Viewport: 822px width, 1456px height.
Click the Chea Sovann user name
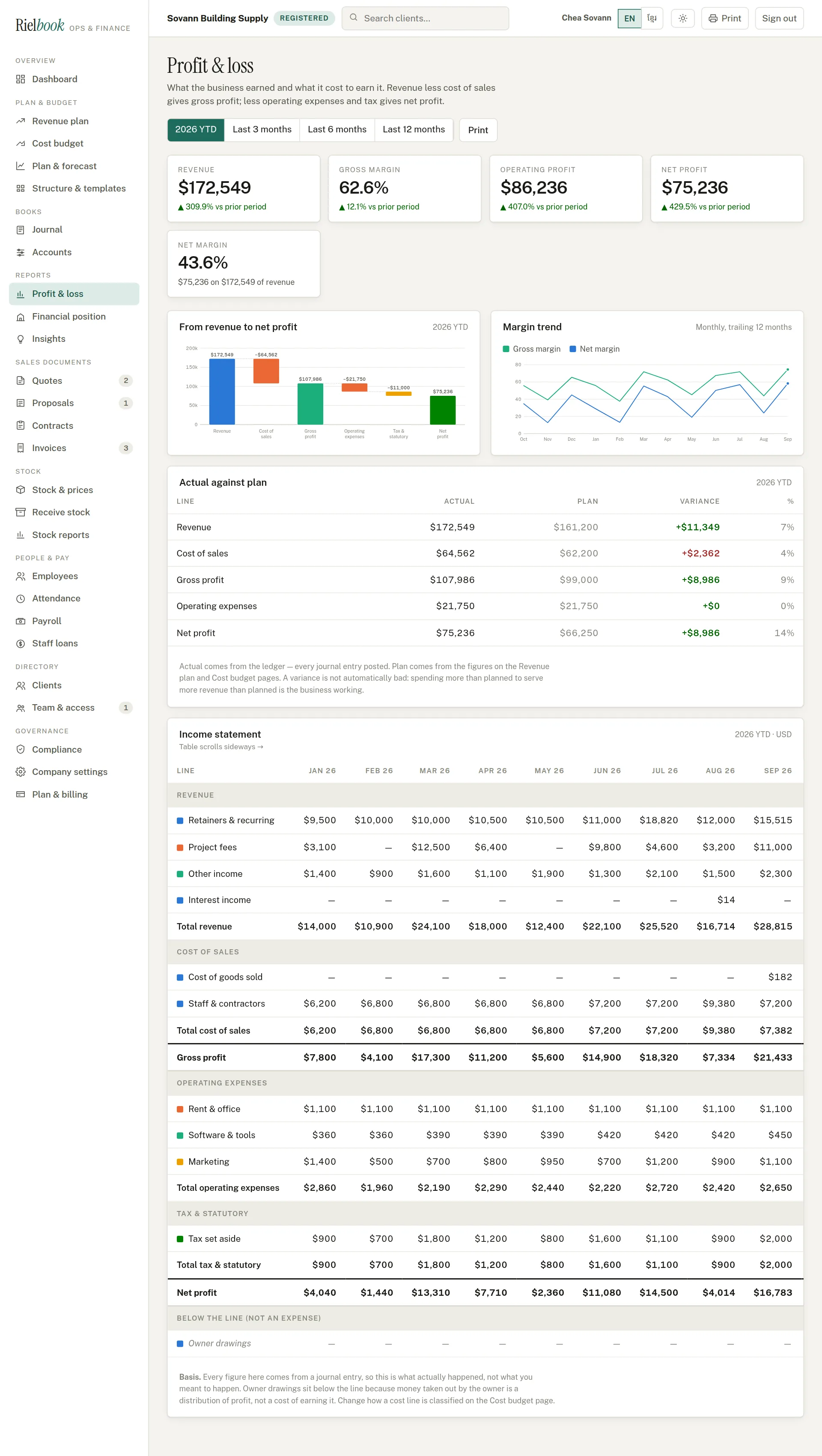tap(587, 18)
